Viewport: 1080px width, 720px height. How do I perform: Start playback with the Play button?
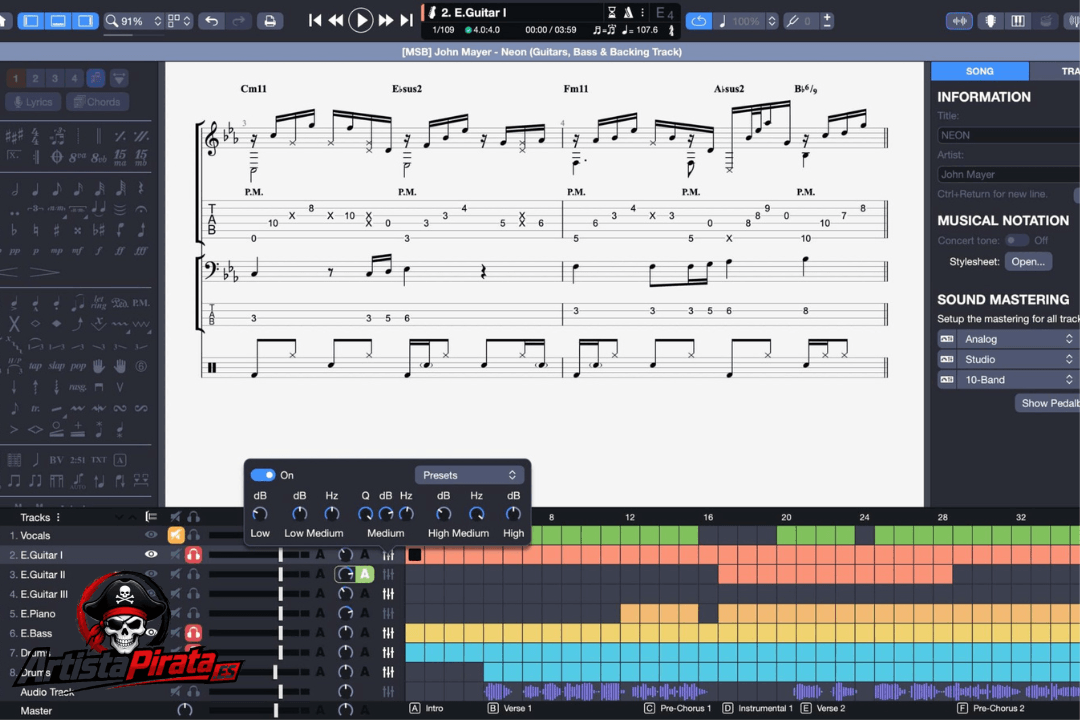(360, 21)
